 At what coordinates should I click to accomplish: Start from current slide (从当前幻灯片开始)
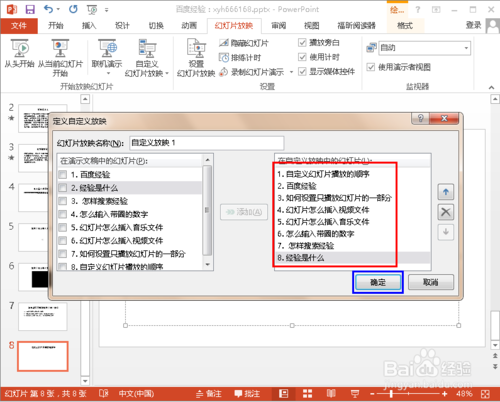(60, 57)
